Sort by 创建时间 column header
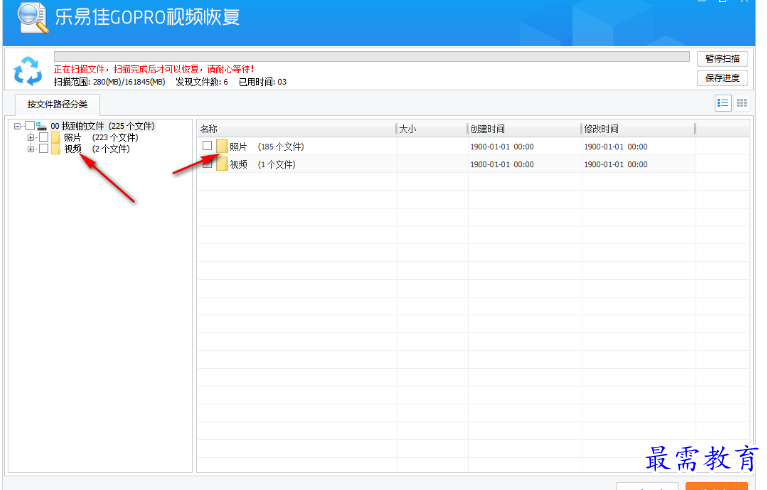The image size is (767, 490). pyautogui.click(x=524, y=129)
